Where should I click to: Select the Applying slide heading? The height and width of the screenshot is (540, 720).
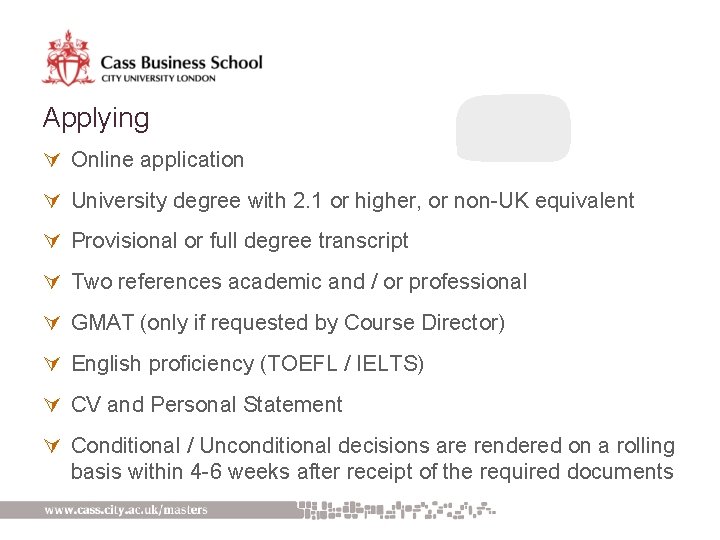(x=96, y=118)
